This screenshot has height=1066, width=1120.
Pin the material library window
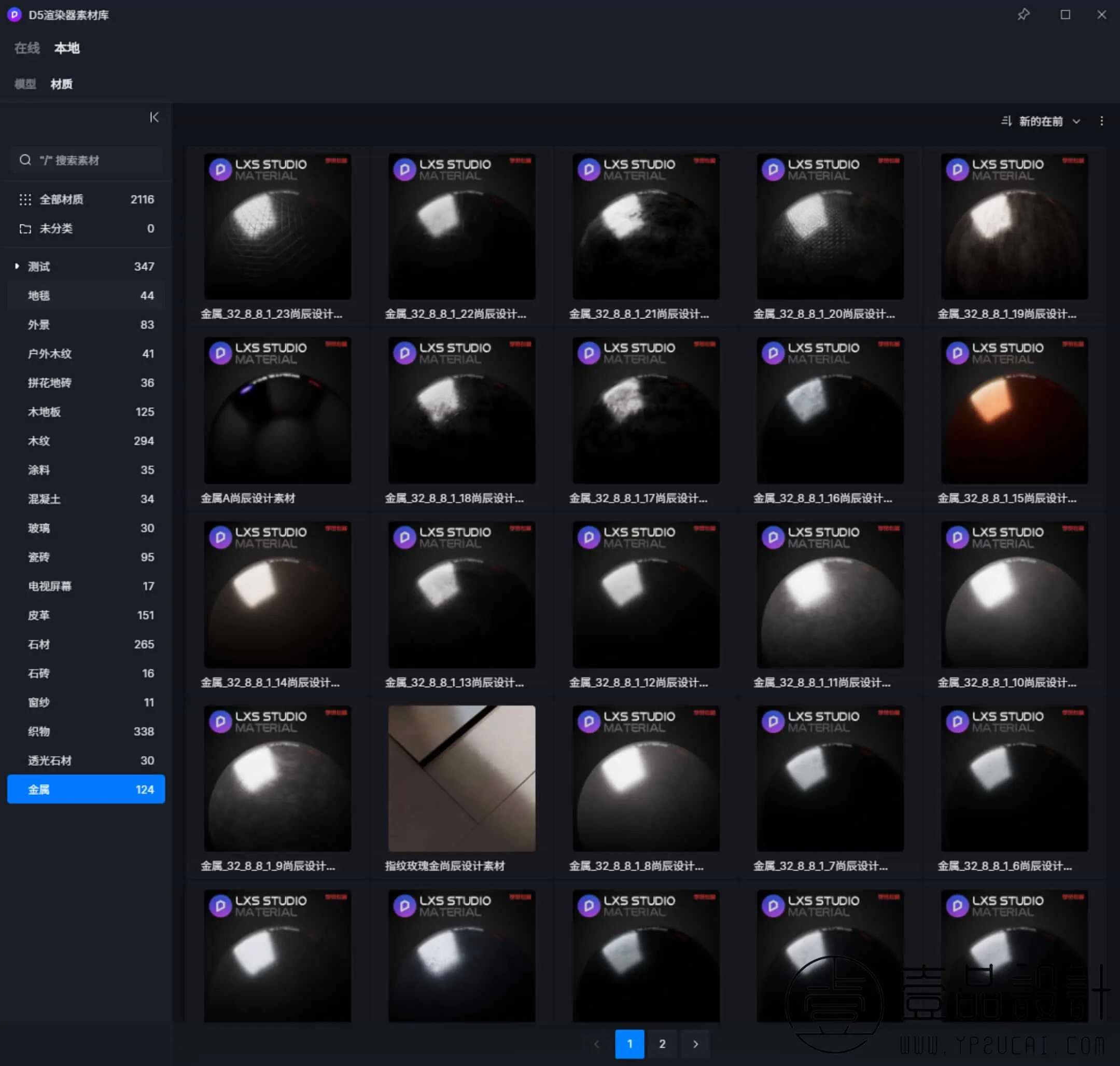pyautogui.click(x=1023, y=14)
